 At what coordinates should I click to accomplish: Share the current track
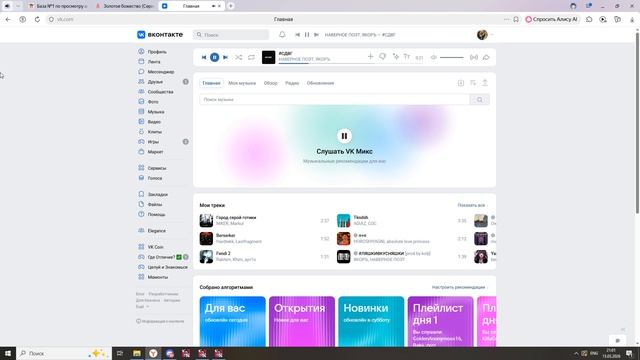(486, 58)
